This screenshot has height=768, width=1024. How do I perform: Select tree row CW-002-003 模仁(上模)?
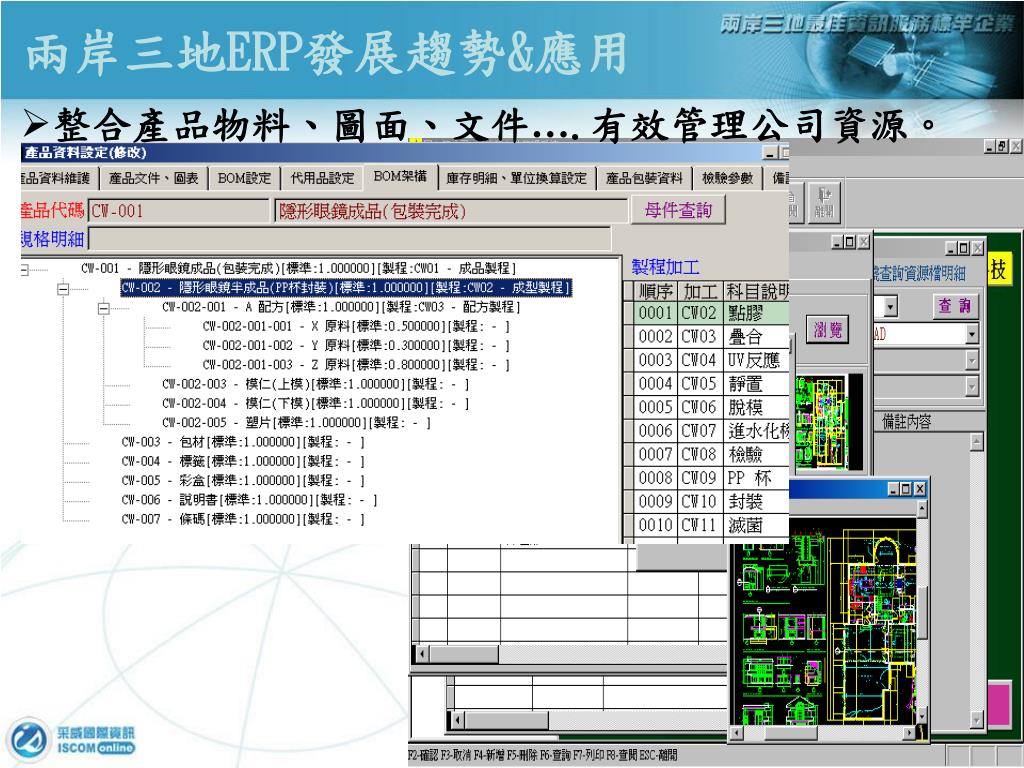(315, 384)
